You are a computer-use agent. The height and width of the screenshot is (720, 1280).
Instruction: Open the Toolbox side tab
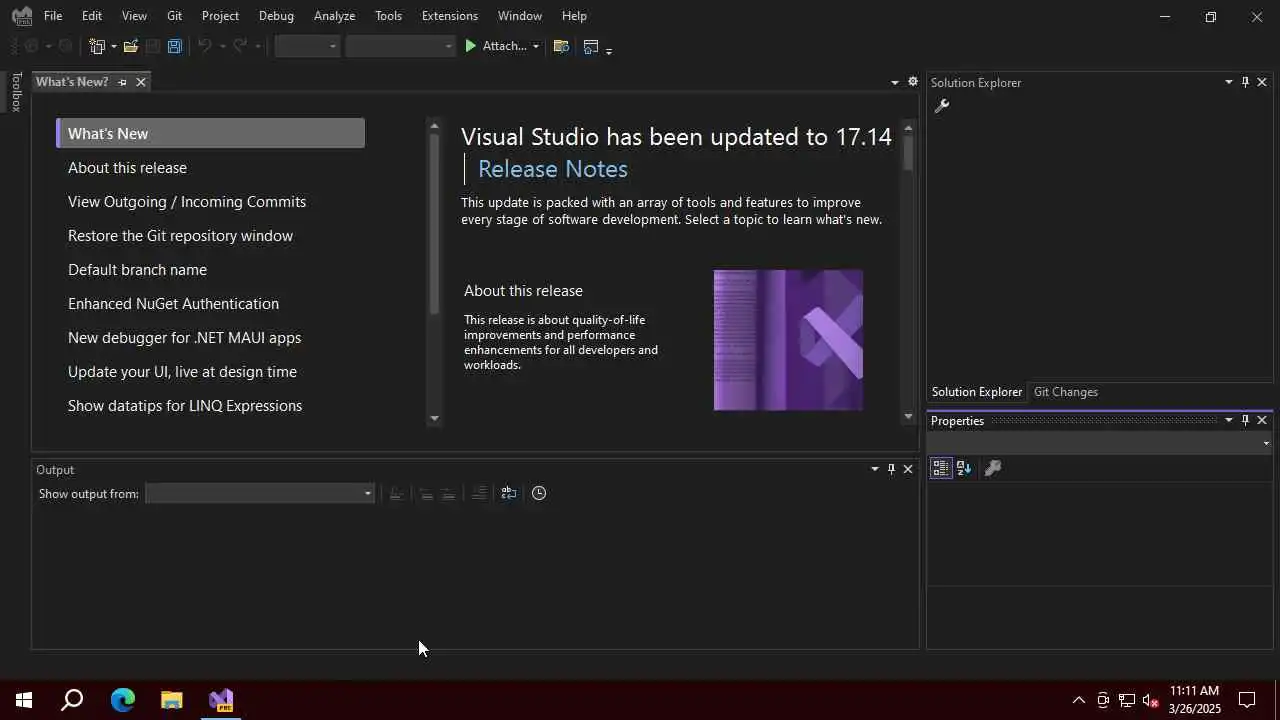pyautogui.click(x=16, y=92)
